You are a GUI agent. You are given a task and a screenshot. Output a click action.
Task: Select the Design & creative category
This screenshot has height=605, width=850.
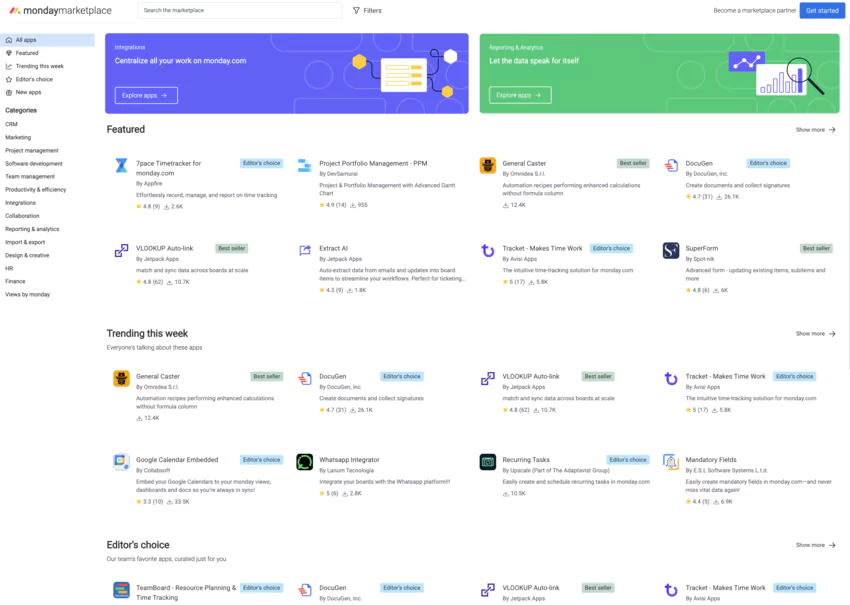[27, 255]
